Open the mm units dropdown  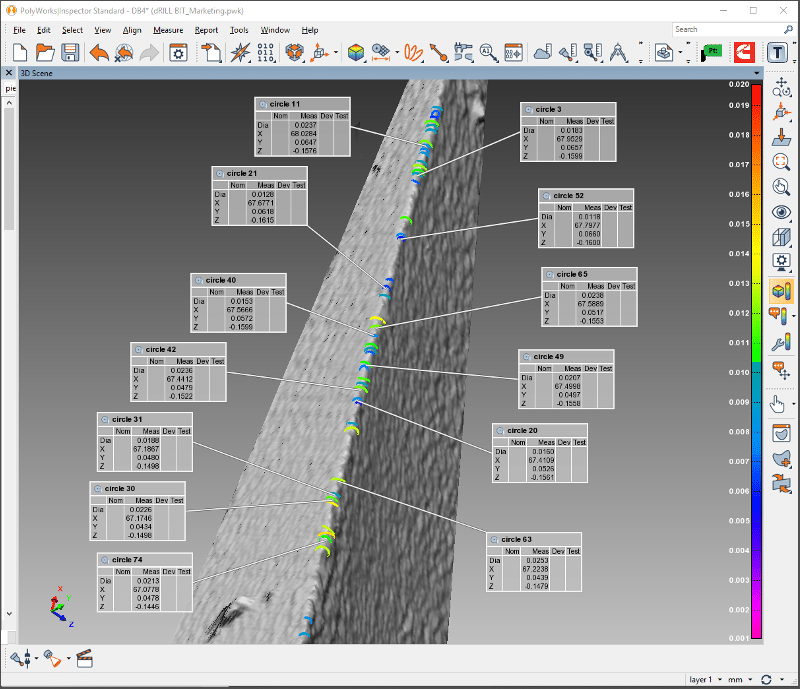click(740, 679)
